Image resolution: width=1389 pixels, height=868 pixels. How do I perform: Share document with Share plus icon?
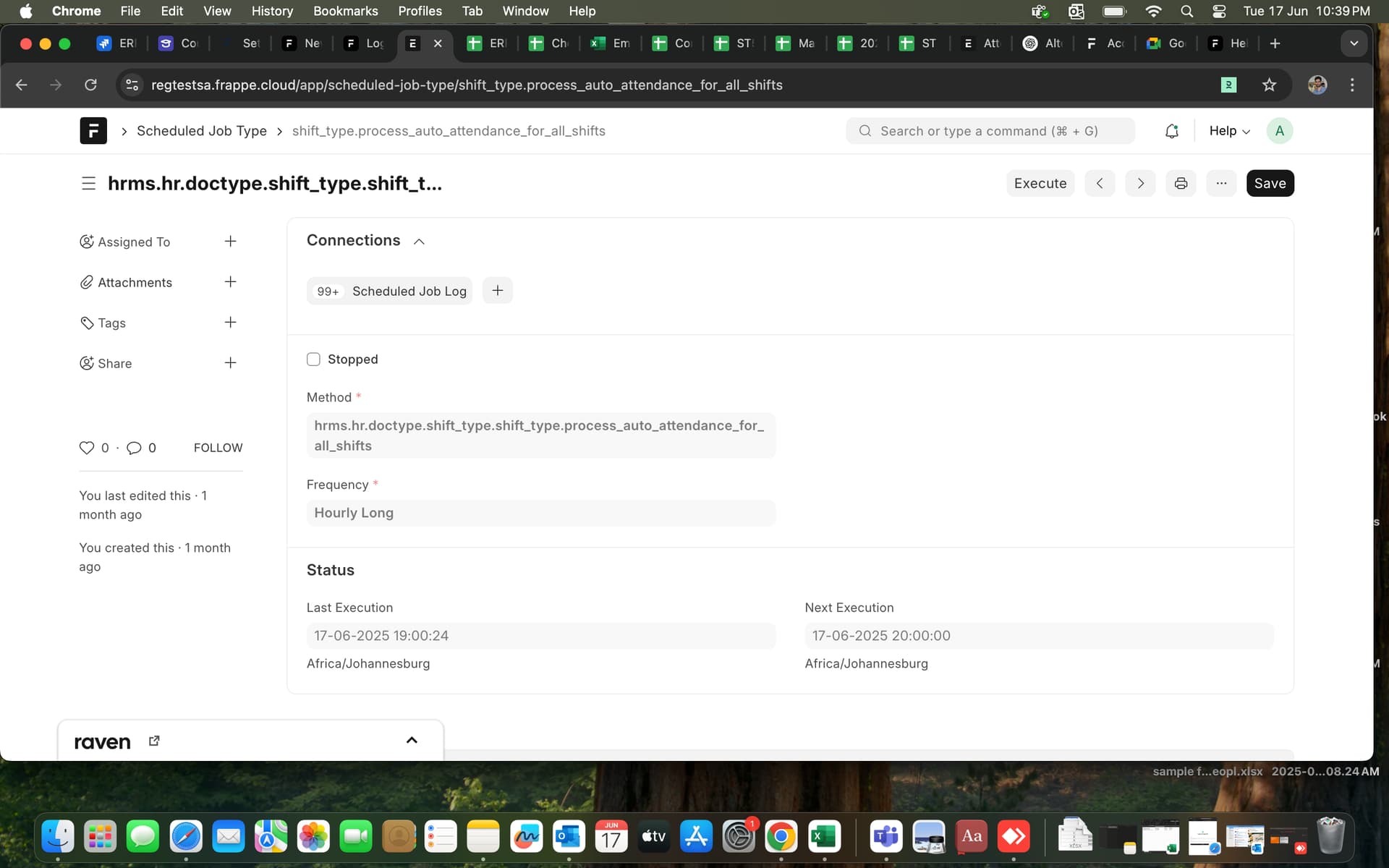[230, 362]
